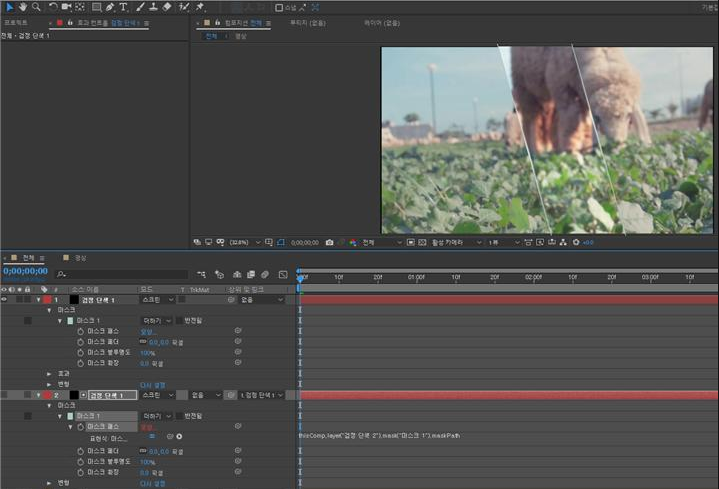Select the Pen tool

coord(110,7)
